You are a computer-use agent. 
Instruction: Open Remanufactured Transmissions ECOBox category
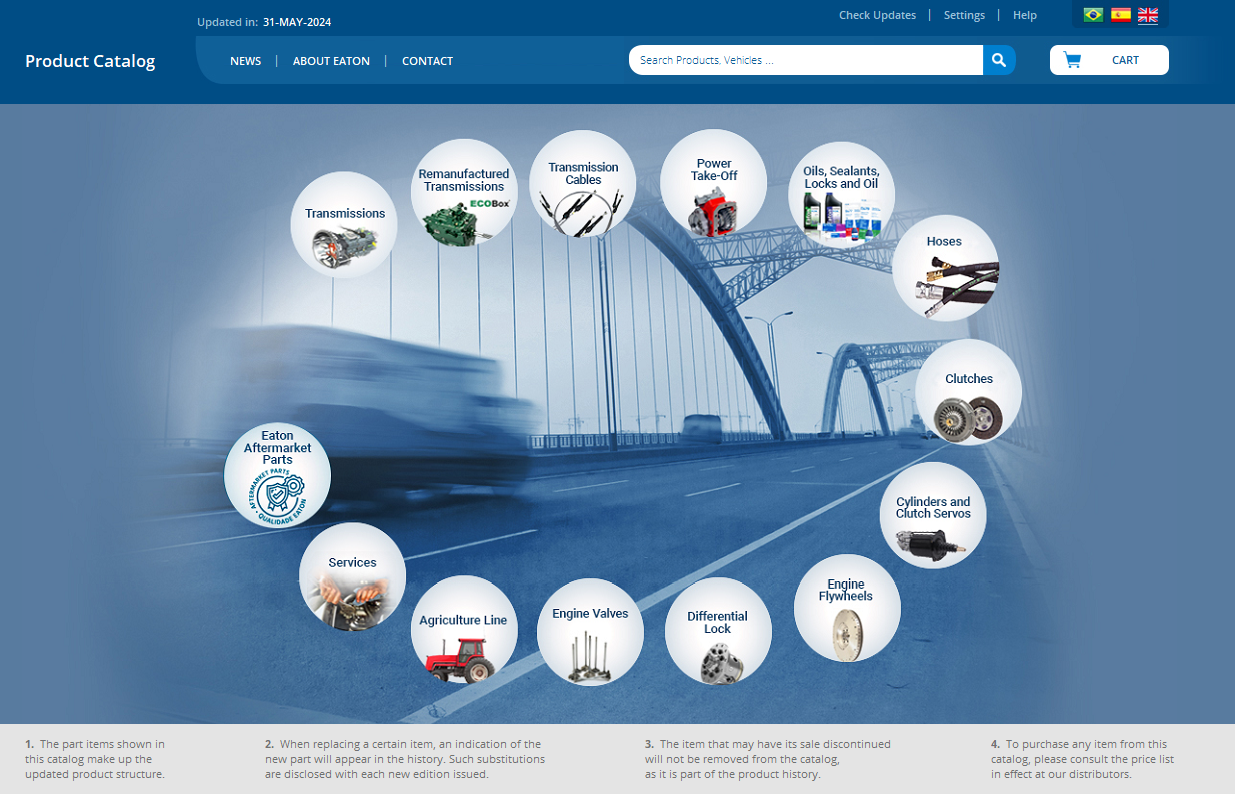[464, 192]
